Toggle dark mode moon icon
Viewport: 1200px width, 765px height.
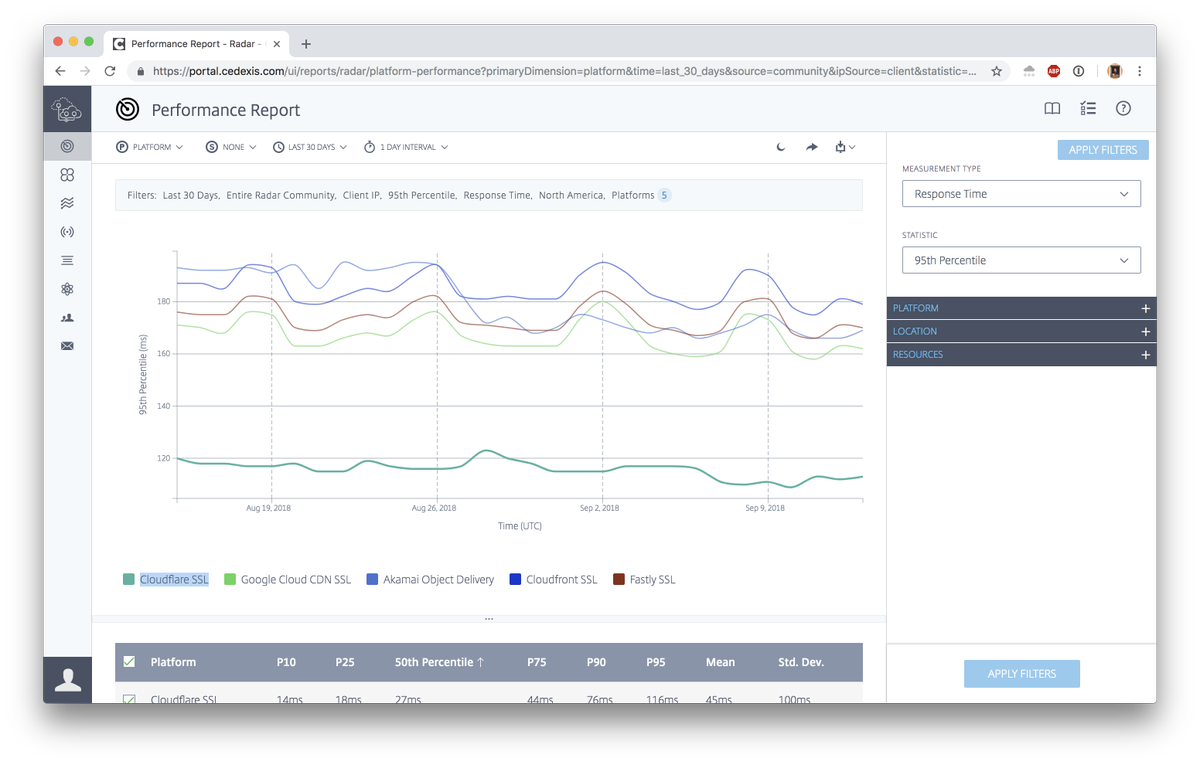pyautogui.click(x=781, y=147)
